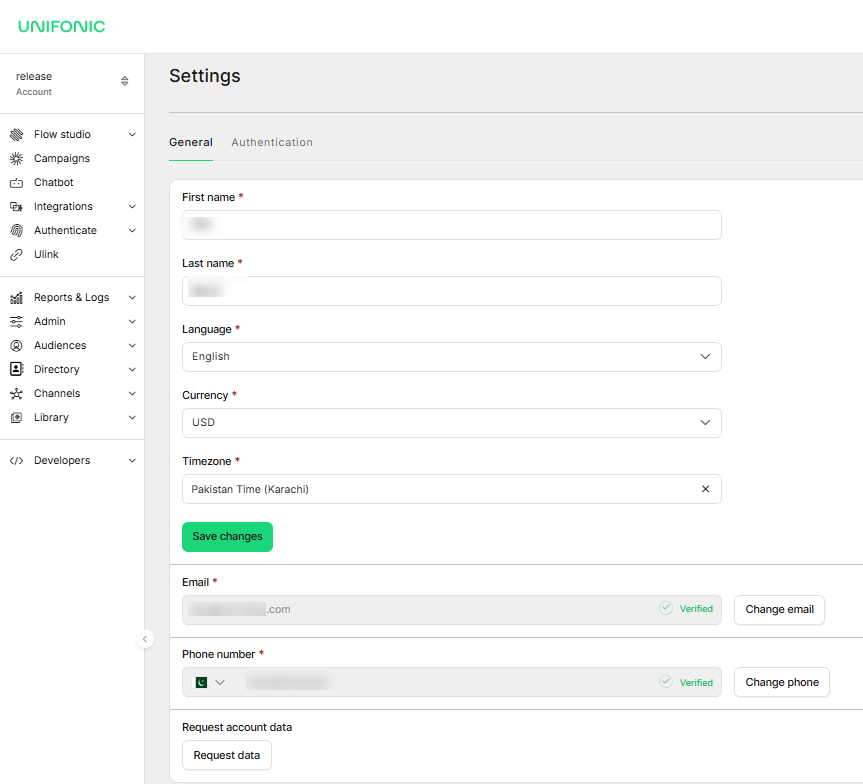
Task: Click the Directory contact-book icon
Action: point(17,369)
